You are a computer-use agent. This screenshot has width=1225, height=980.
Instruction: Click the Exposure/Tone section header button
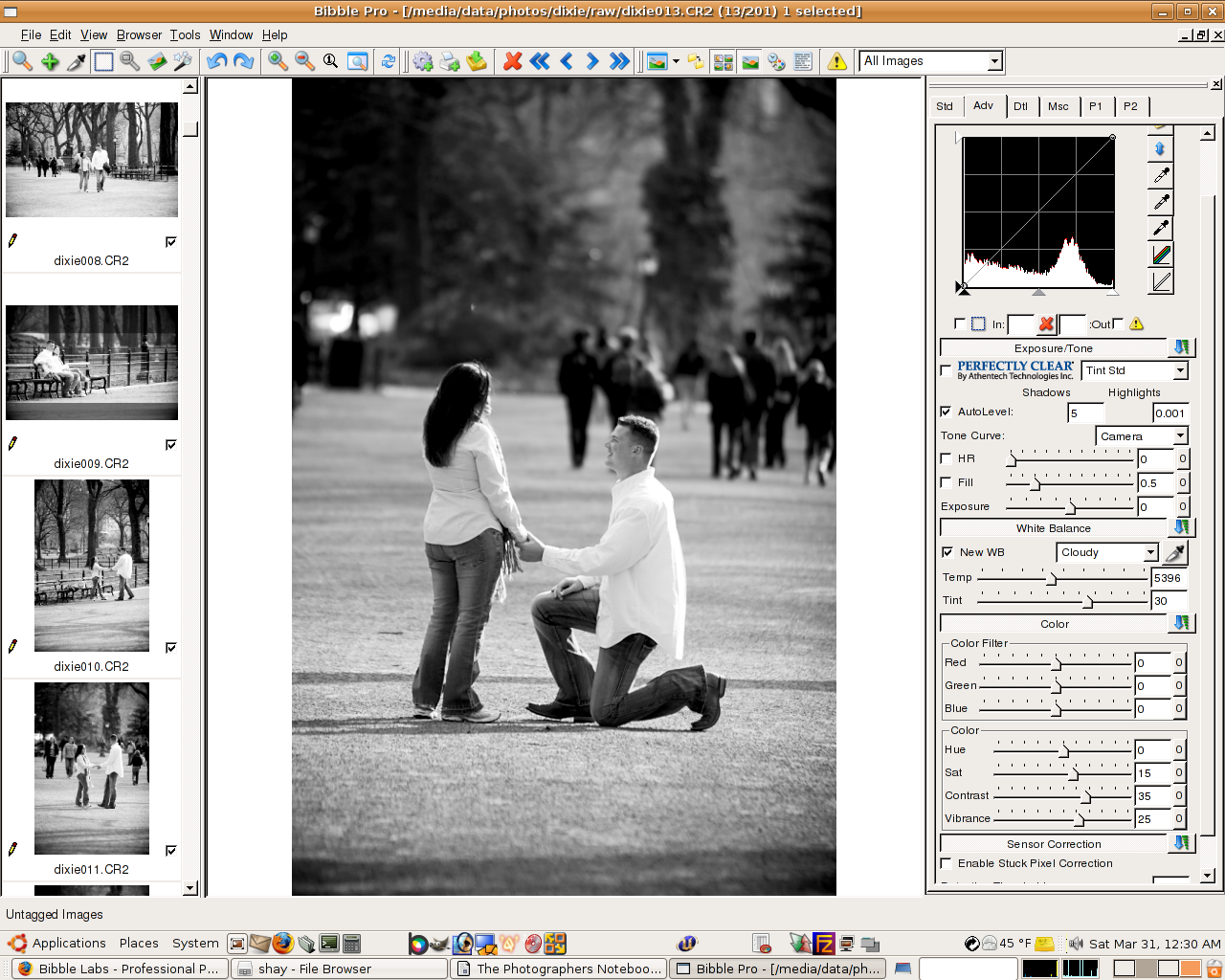tap(1053, 348)
